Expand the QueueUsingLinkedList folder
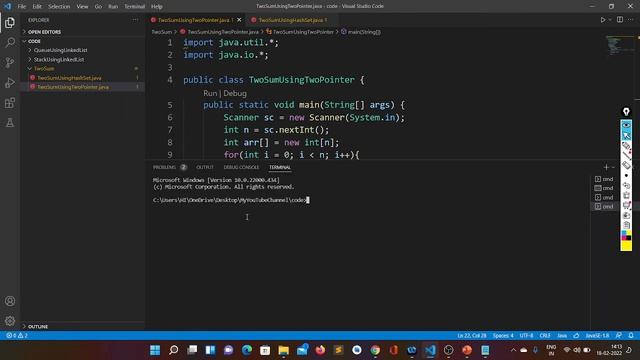The width and height of the screenshot is (640, 360). (83, 50)
